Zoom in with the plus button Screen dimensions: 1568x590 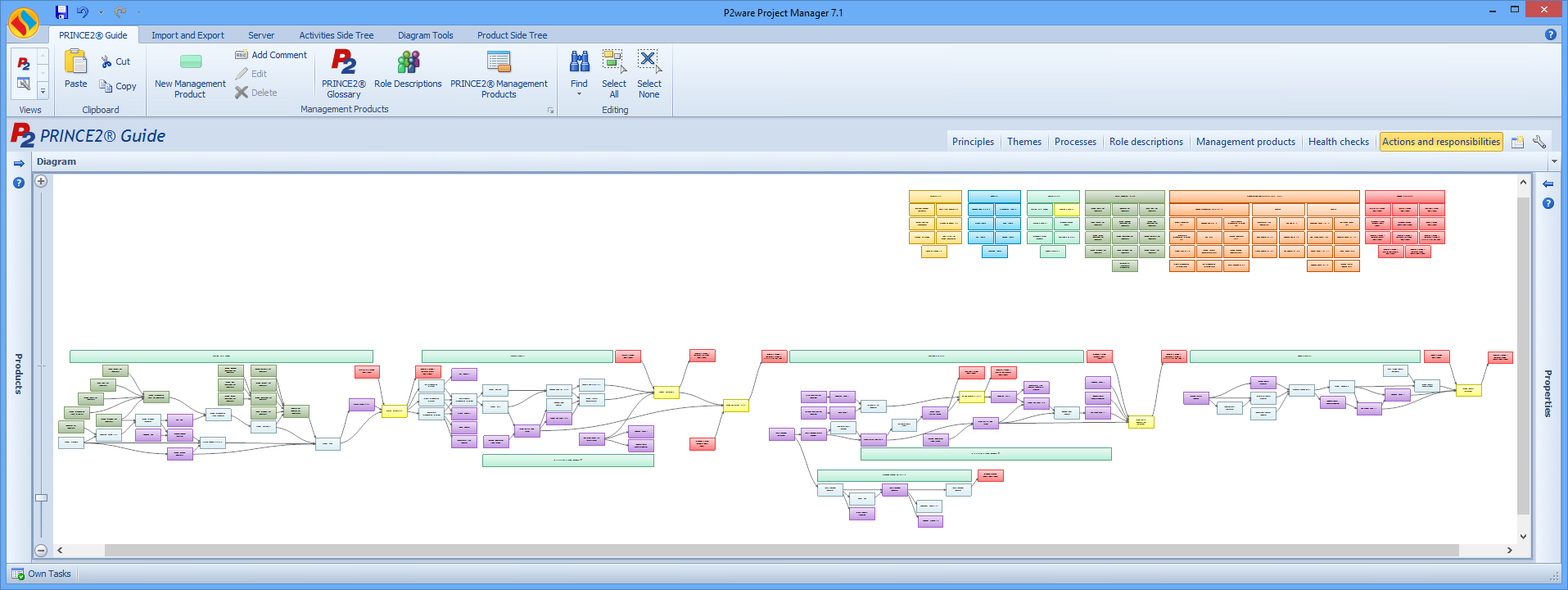tap(41, 181)
